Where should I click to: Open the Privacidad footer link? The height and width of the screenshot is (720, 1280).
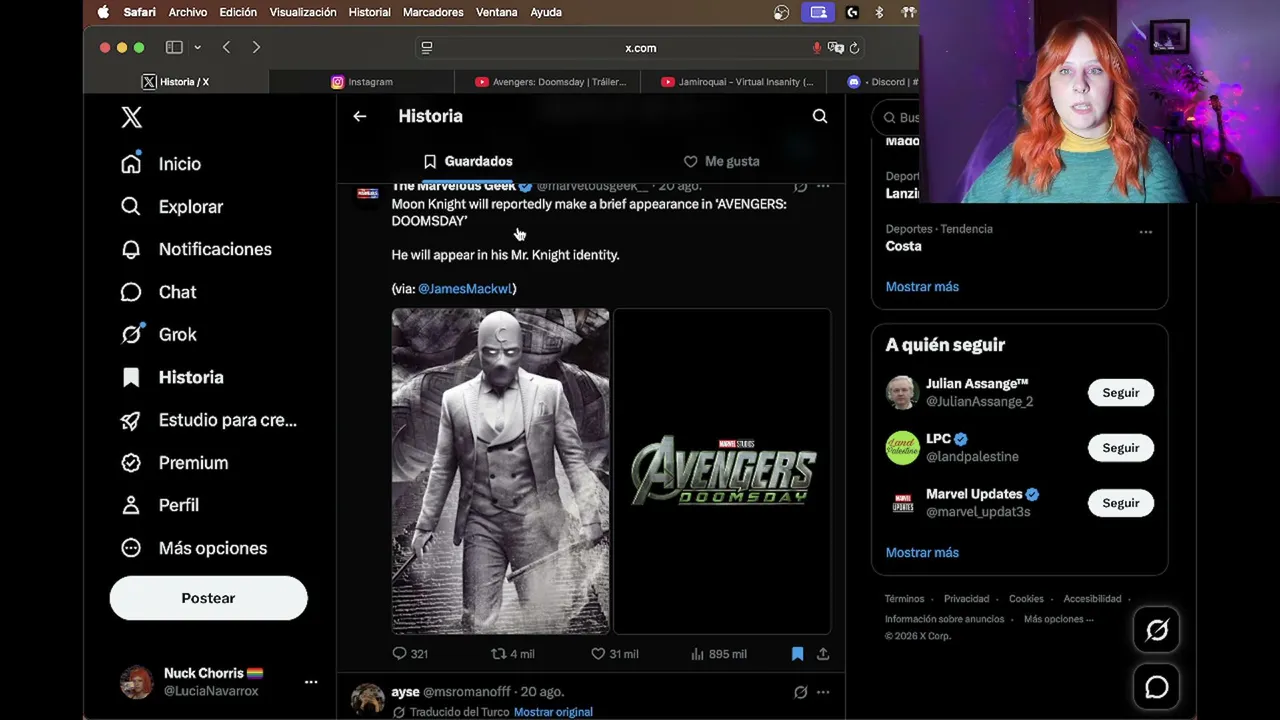pos(967,599)
